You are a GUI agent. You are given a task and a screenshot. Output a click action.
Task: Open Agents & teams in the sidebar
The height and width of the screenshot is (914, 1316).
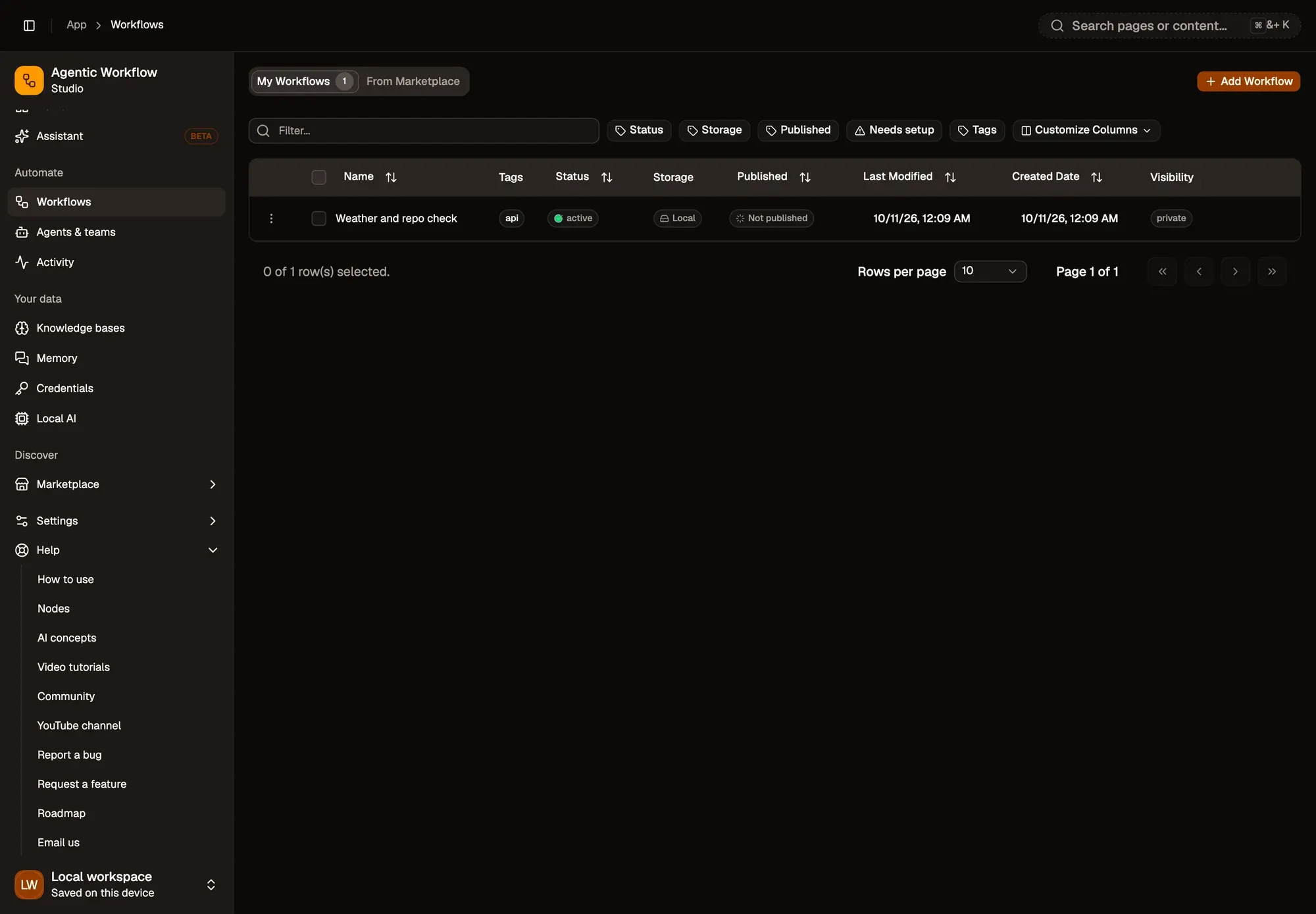pos(116,232)
